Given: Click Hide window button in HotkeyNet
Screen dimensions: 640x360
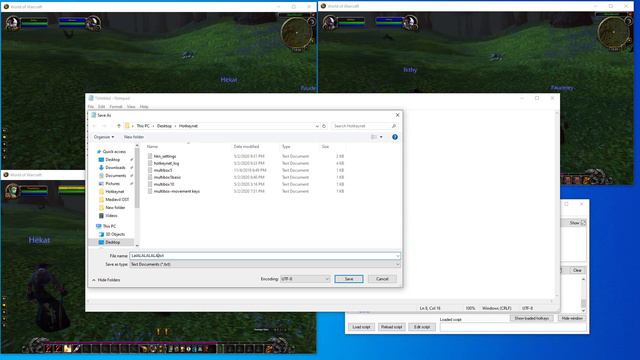Looking at the screenshot, I should 572,318.
